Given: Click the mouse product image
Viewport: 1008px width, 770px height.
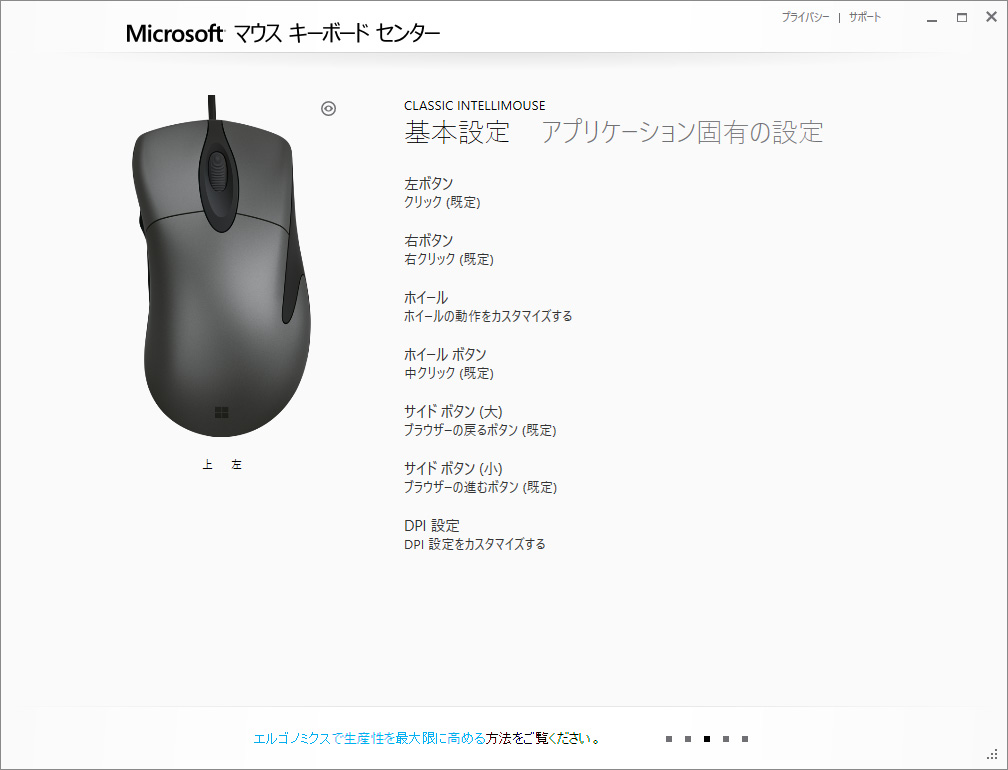Looking at the screenshot, I should point(221,266).
